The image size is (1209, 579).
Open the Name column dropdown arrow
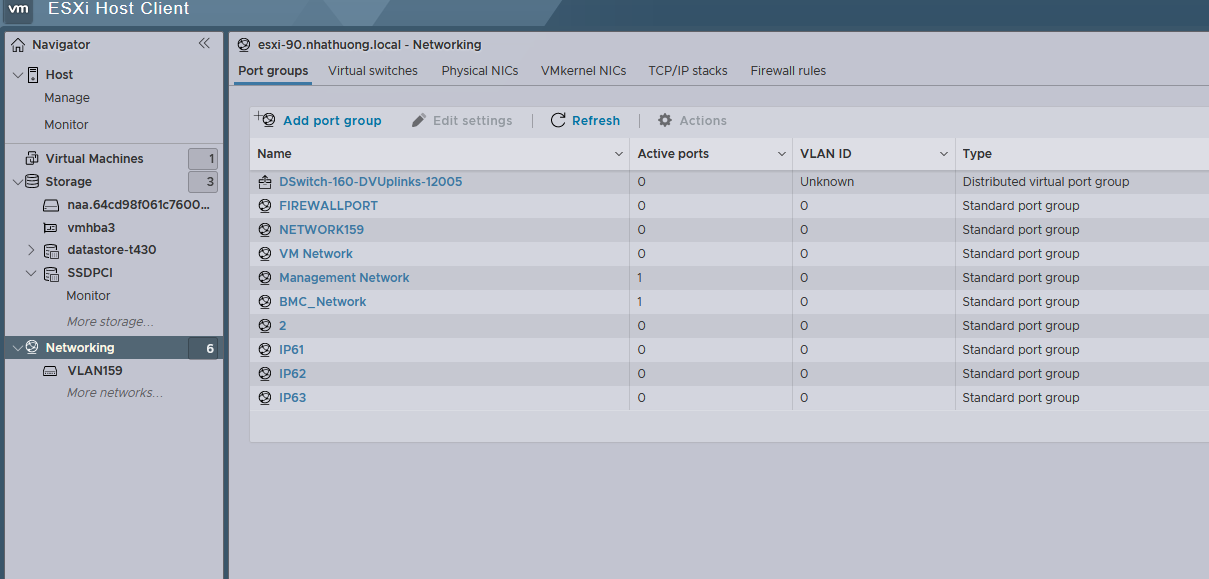pyautogui.click(x=619, y=154)
